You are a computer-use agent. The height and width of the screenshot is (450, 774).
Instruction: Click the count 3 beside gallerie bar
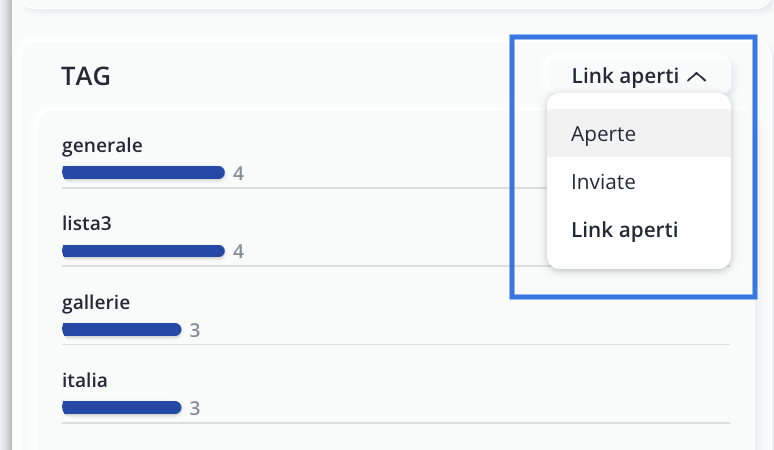click(x=195, y=330)
